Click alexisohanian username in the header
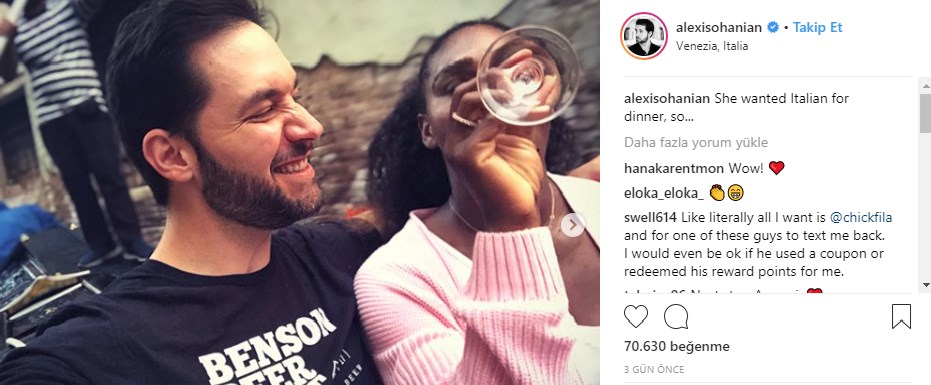Viewport: 931px width, 385px height. point(718,27)
